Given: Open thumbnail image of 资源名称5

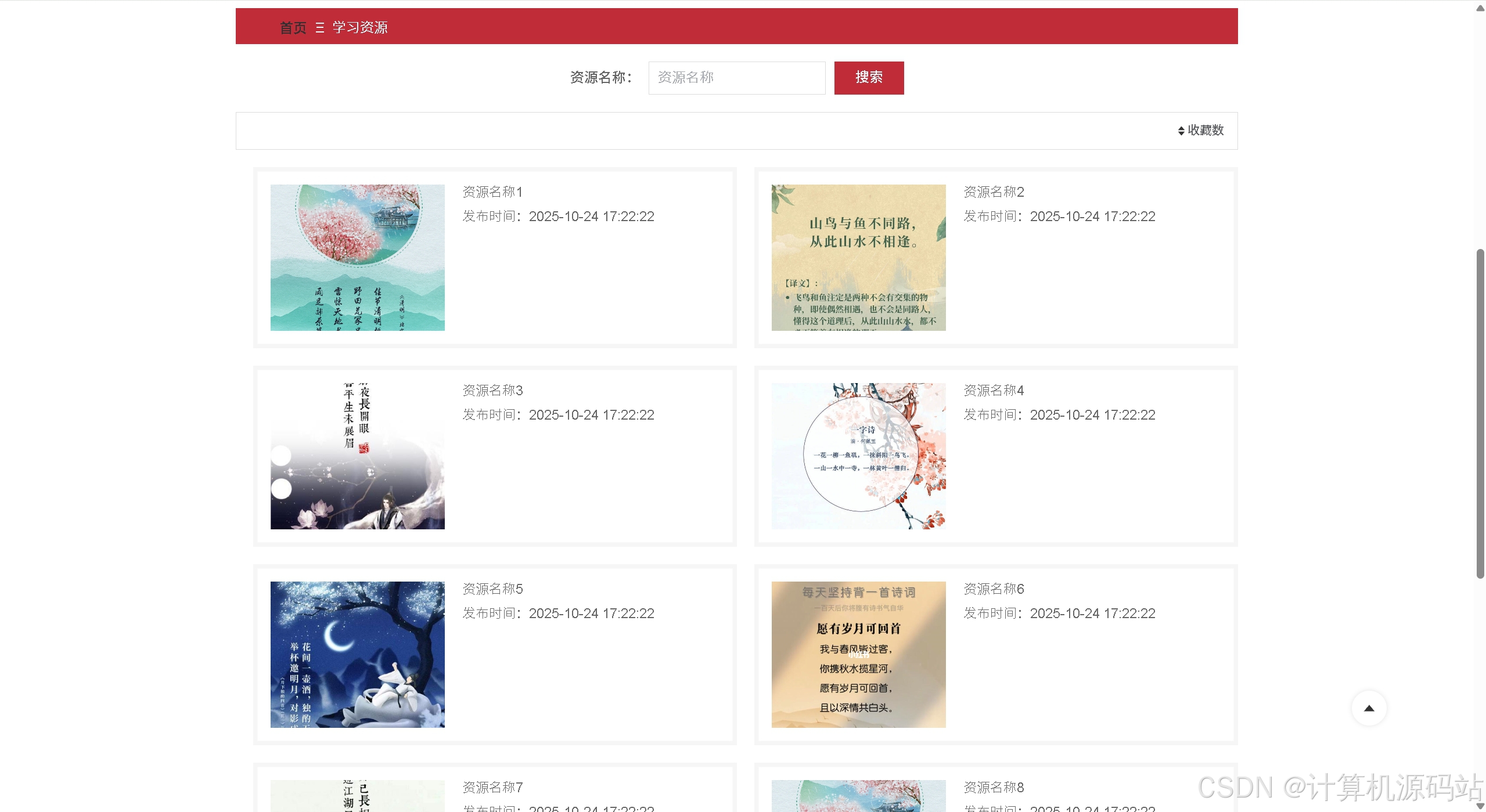Looking at the screenshot, I should tap(357, 654).
